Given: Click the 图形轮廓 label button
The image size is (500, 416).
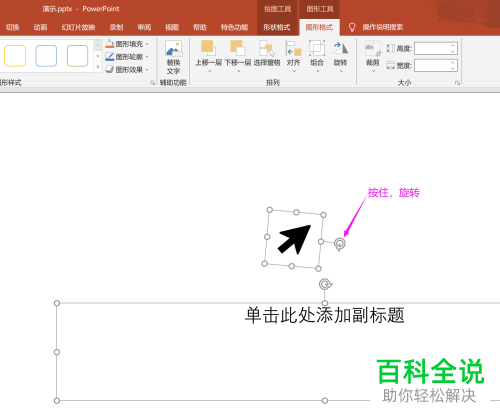Looking at the screenshot, I should 129,57.
